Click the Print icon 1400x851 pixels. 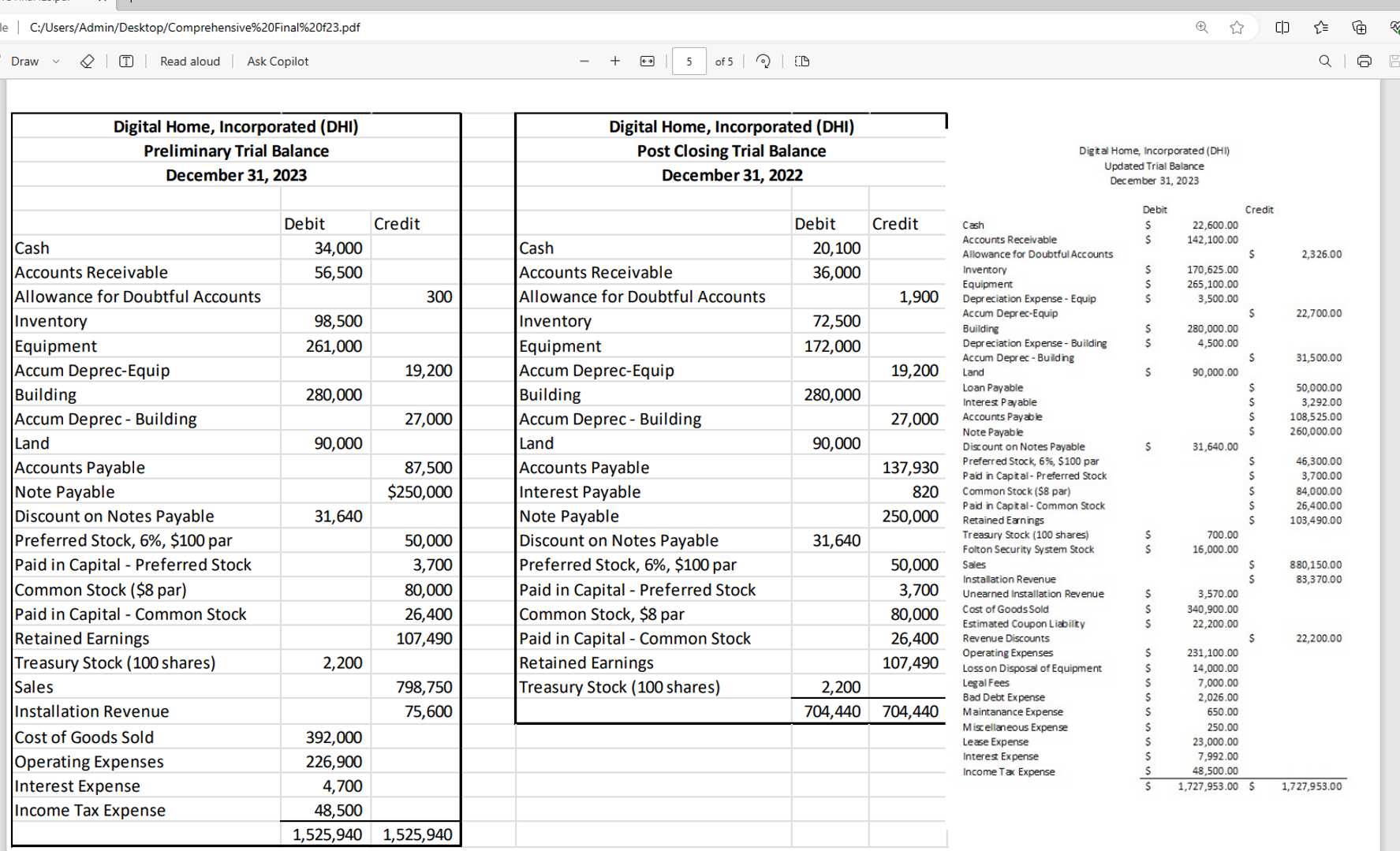tap(1364, 62)
